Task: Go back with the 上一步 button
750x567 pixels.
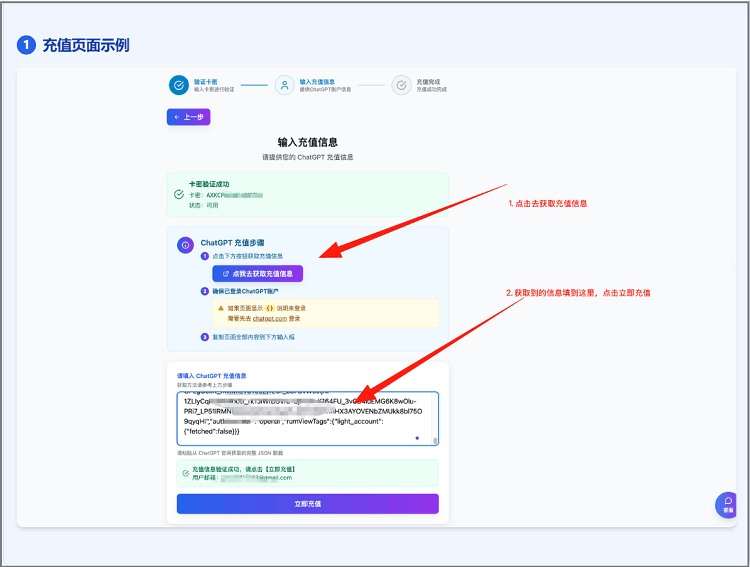Action: click(x=188, y=117)
